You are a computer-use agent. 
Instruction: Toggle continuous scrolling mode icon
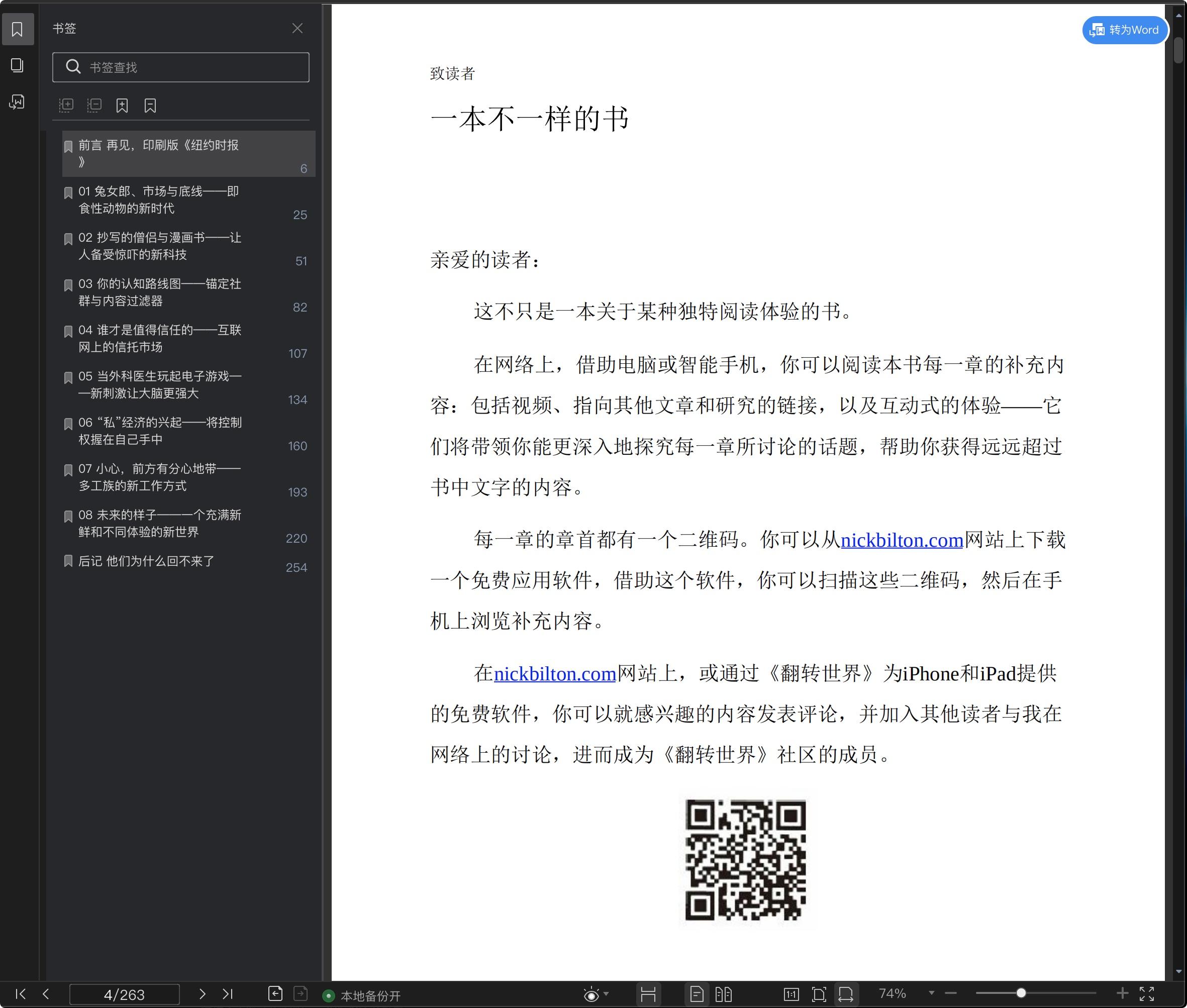(x=648, y=994)
